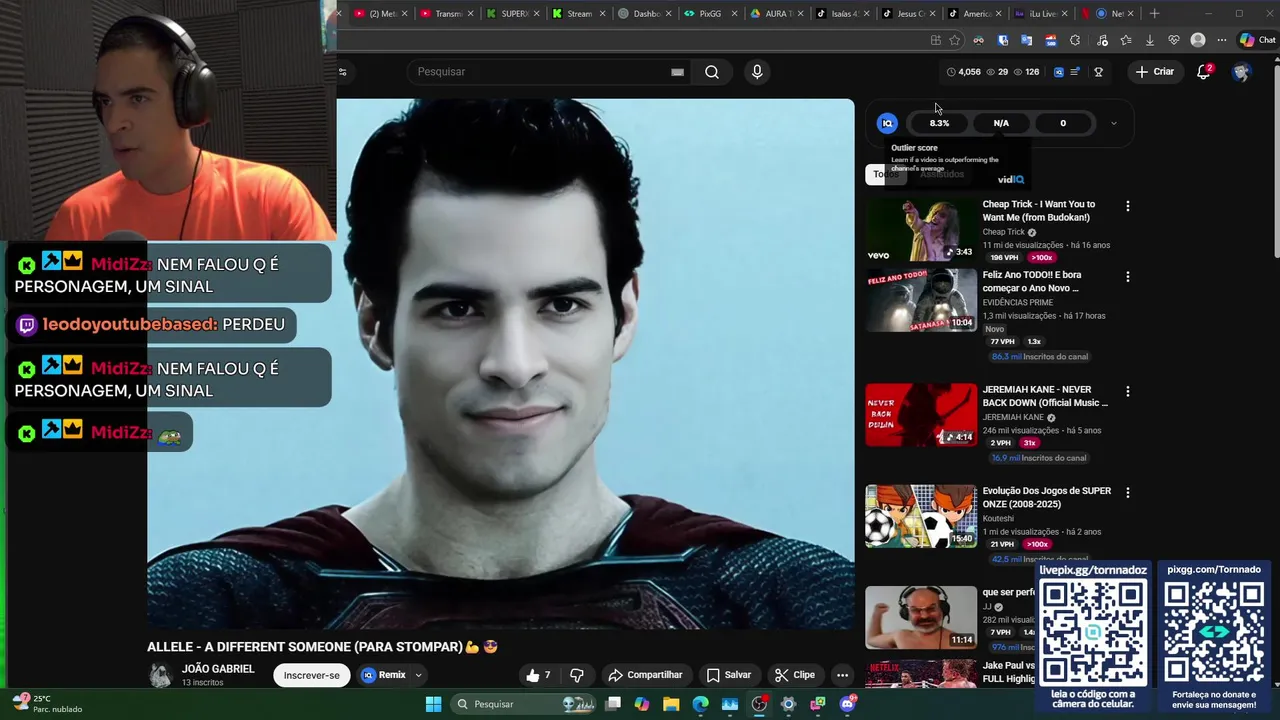Image resolution: width=1280 pixels, height=720 pixels.
Task: Open Microsoft Edge from the taskbar
Action: pos(700,704)
